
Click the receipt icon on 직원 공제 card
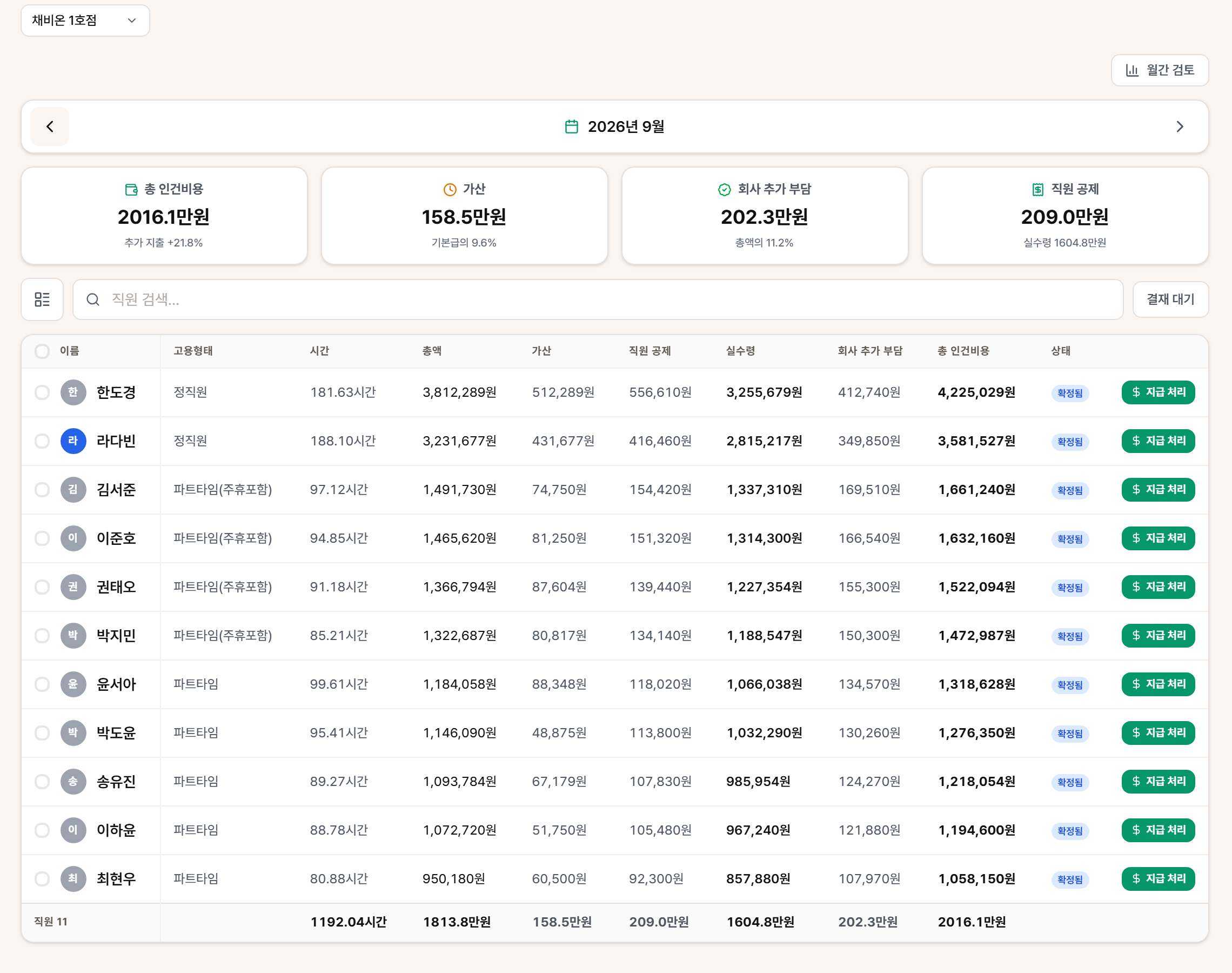pos(1038,190)
